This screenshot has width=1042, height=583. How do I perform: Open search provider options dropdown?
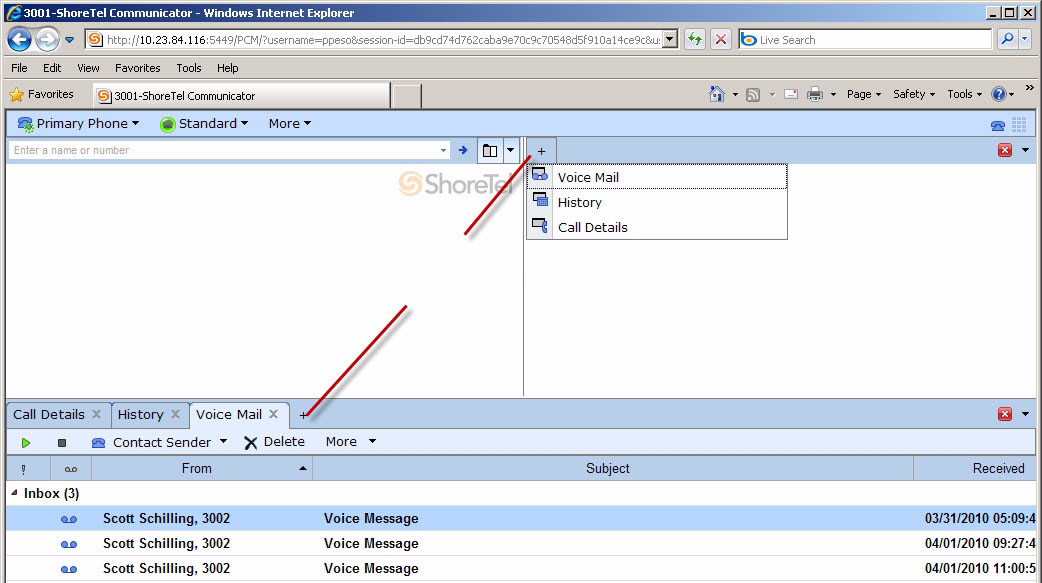1024,40
